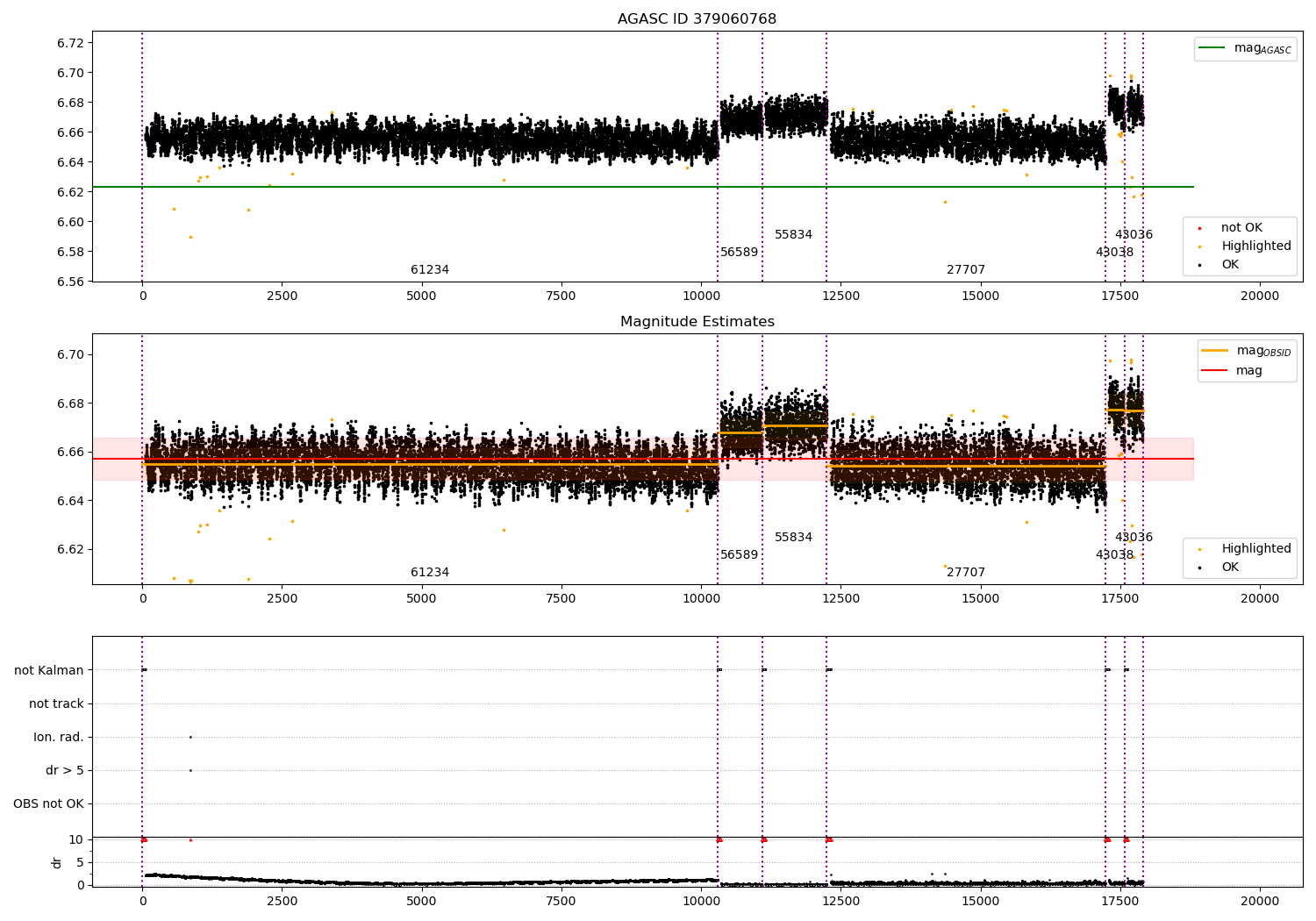The height and width of the screenshot is (921, 1316).
Task: Click the 'OBS not OK' axis label
Action: [x=48, y=804]
